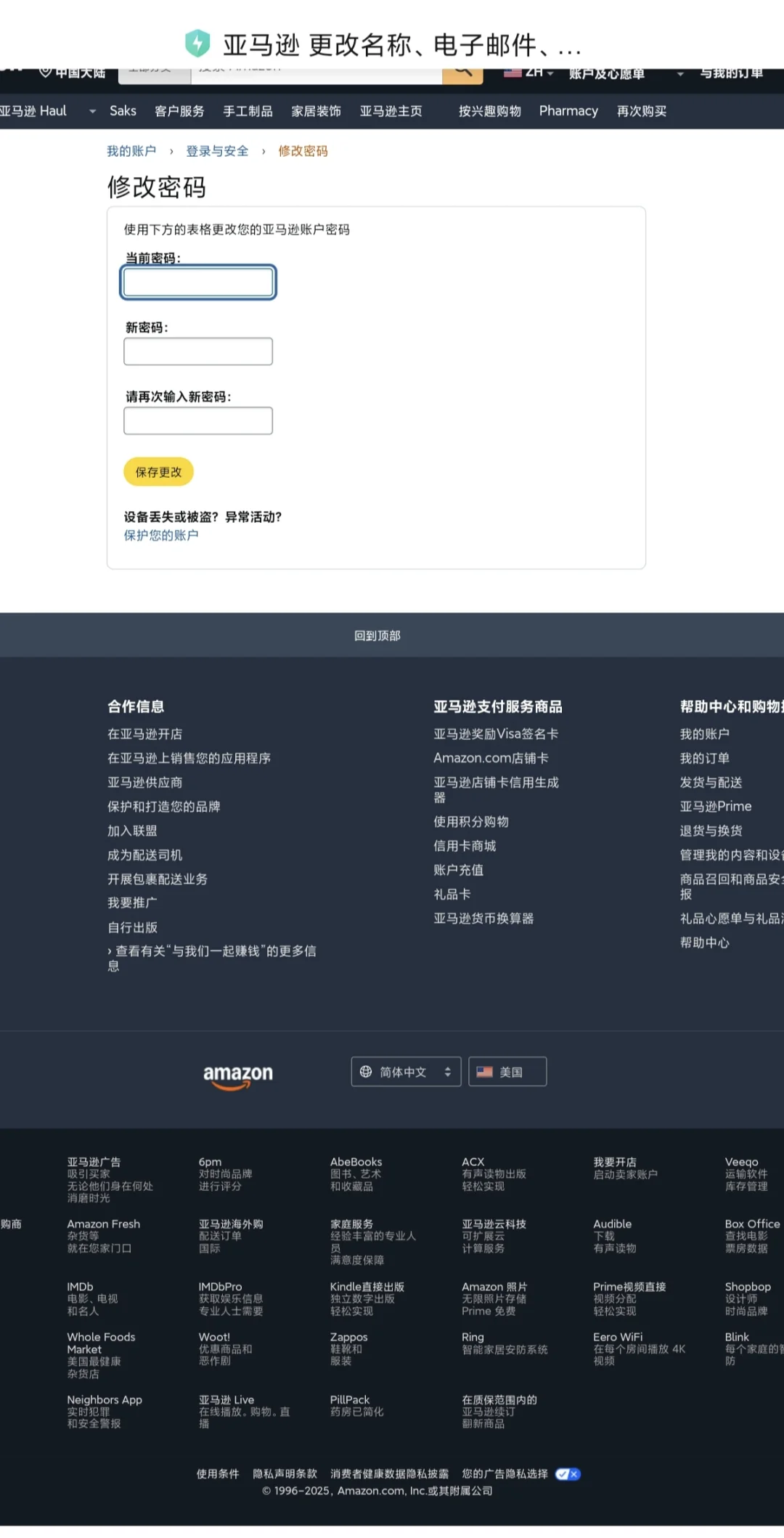Open 使用积分购物 link

[471, 821]
